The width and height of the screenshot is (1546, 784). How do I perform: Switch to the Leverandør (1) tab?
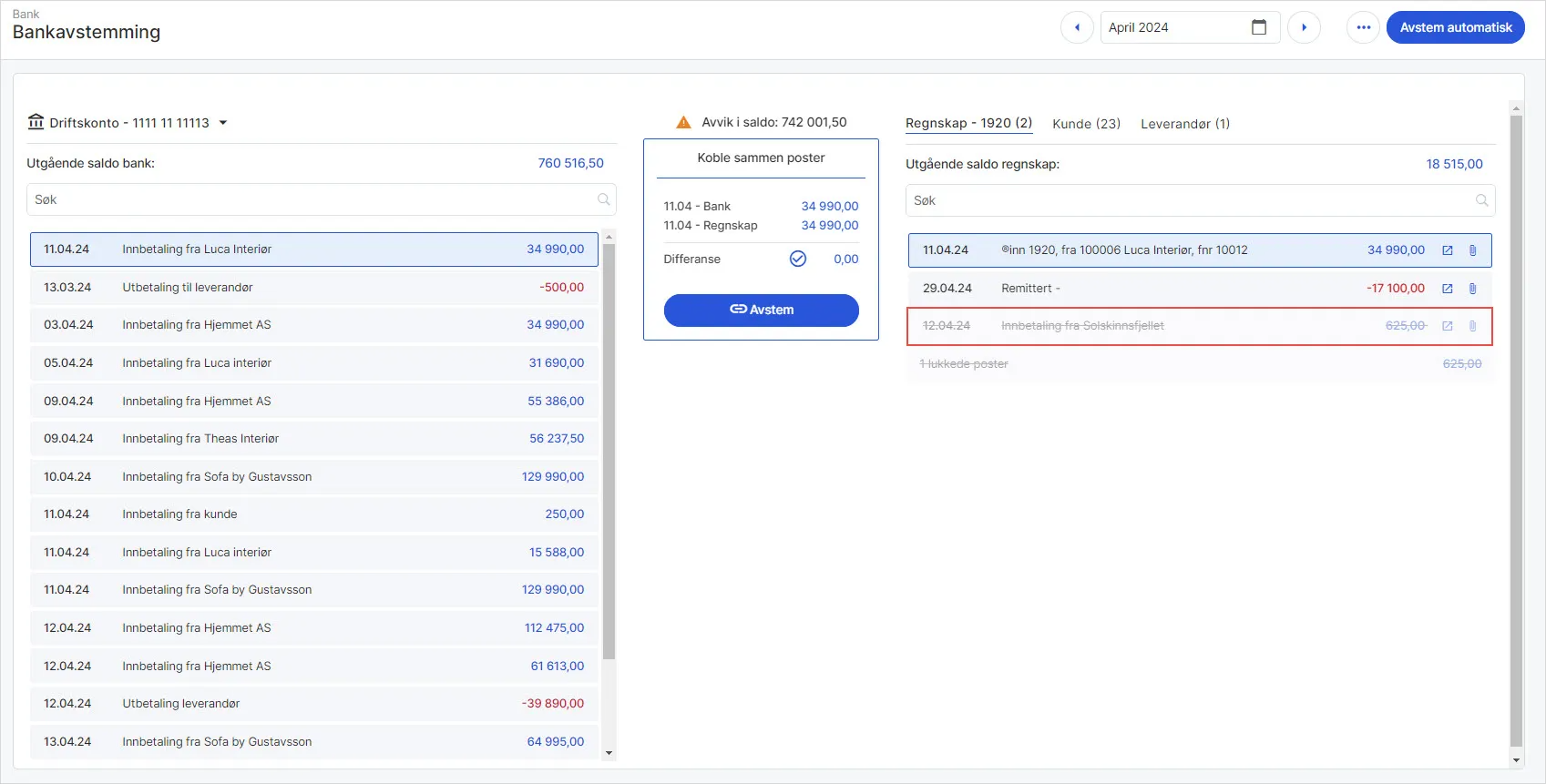point(1185,124)
